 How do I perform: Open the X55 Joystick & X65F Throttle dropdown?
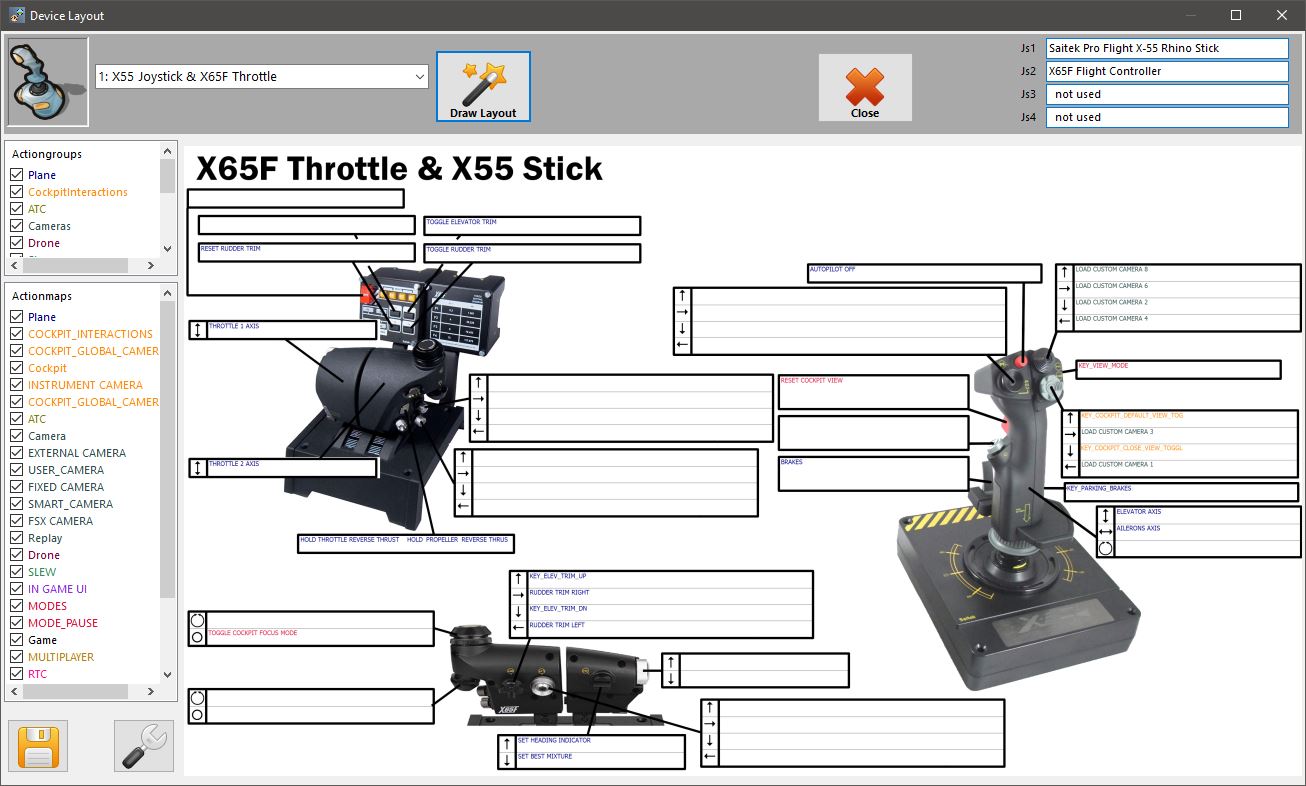tap(262, 76)
